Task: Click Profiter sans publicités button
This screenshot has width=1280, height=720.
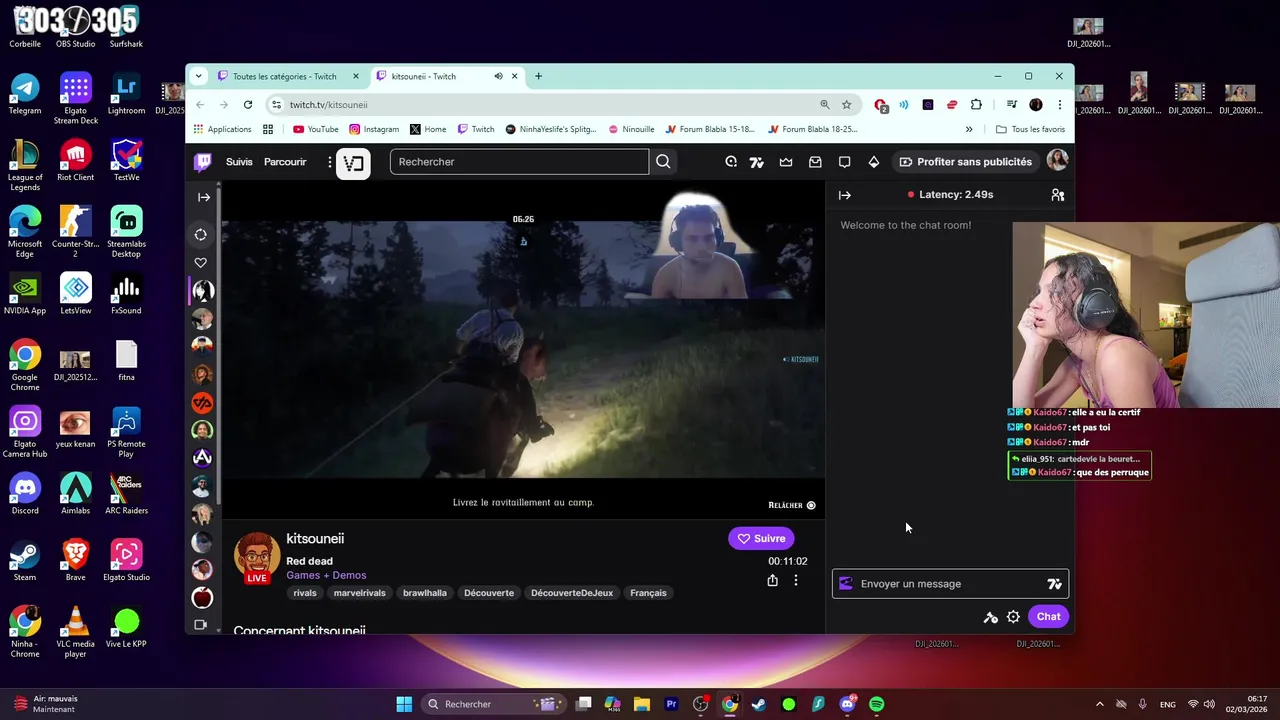Action: 965,162
